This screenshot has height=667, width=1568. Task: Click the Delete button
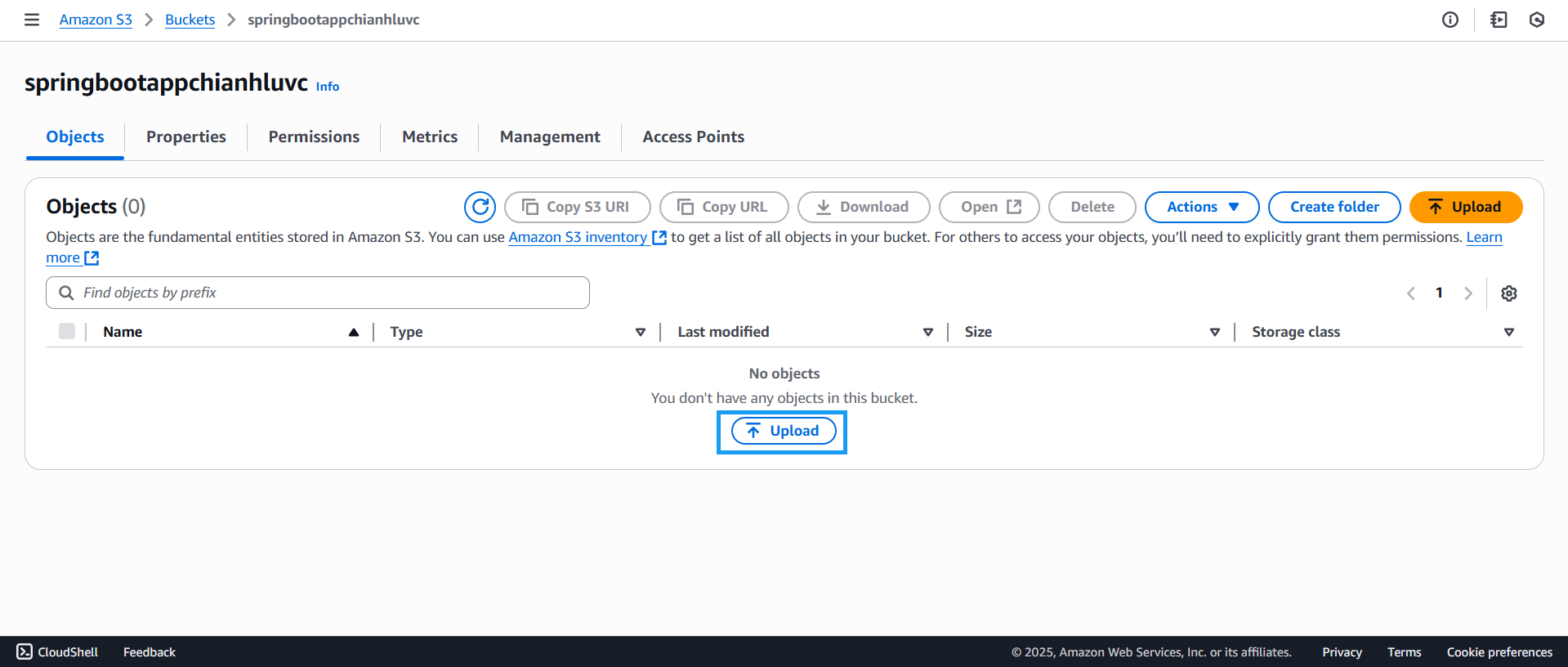pyautogui.click(x=1092, y=207)
